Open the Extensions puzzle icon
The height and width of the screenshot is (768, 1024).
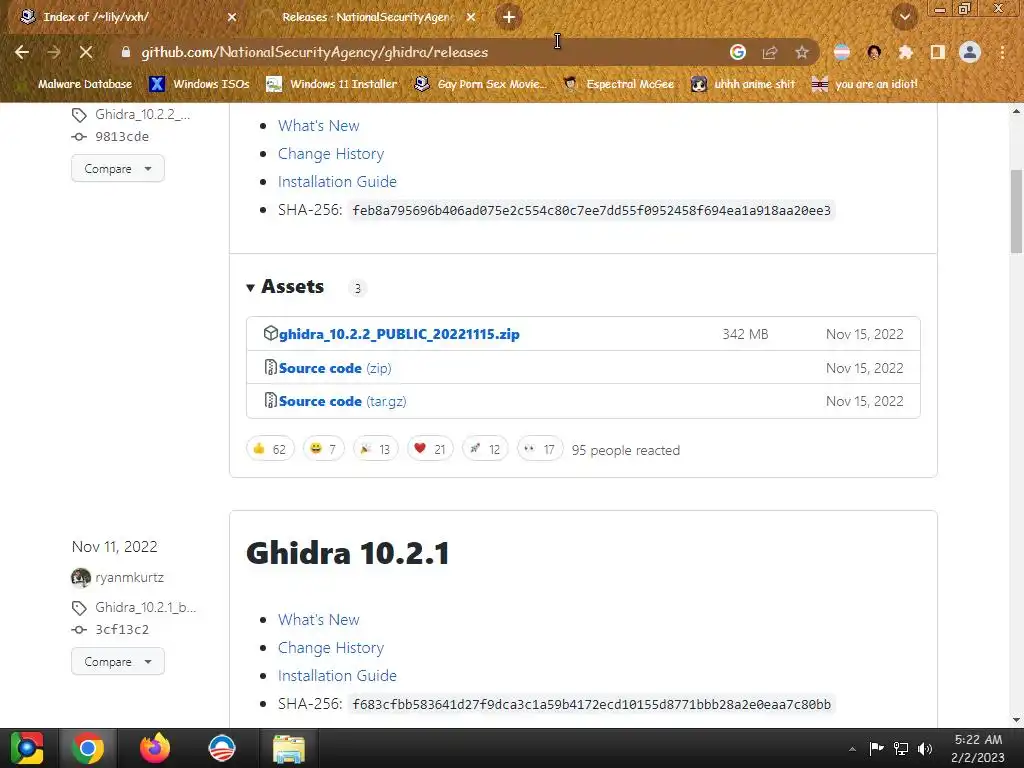point(906,52)
